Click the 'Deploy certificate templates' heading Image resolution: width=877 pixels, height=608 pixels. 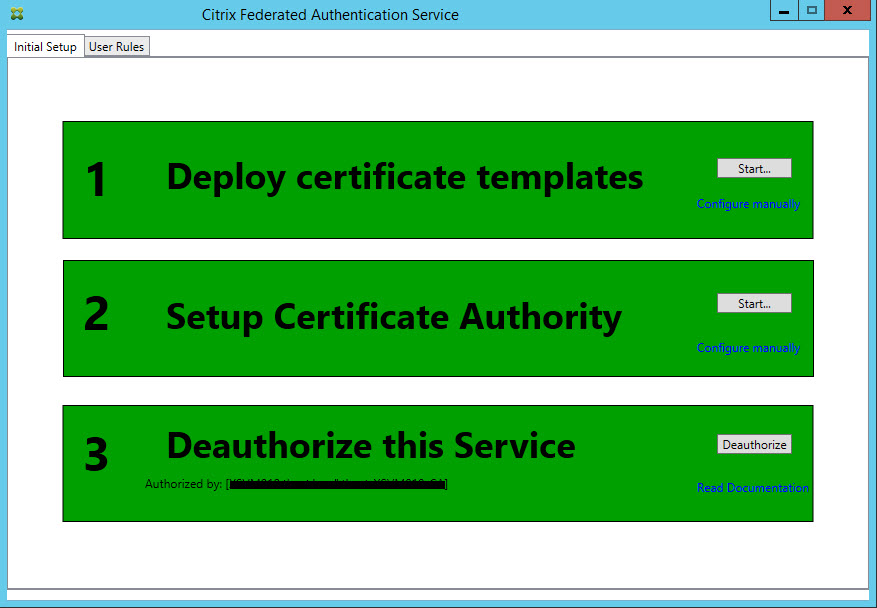tap(405, 178)
